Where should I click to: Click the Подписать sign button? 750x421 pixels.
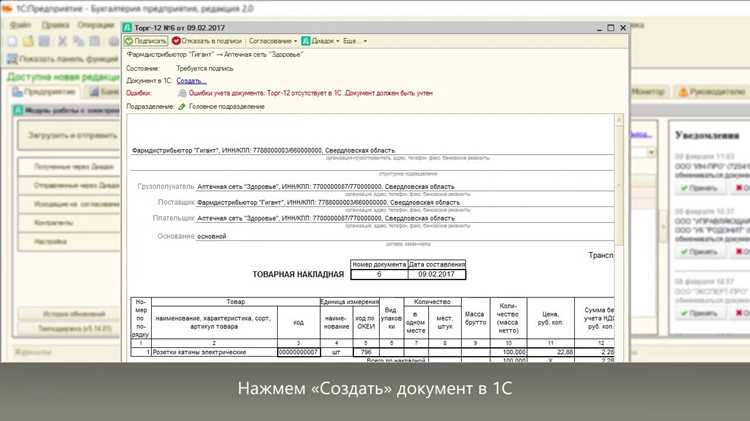click(145, 41)
